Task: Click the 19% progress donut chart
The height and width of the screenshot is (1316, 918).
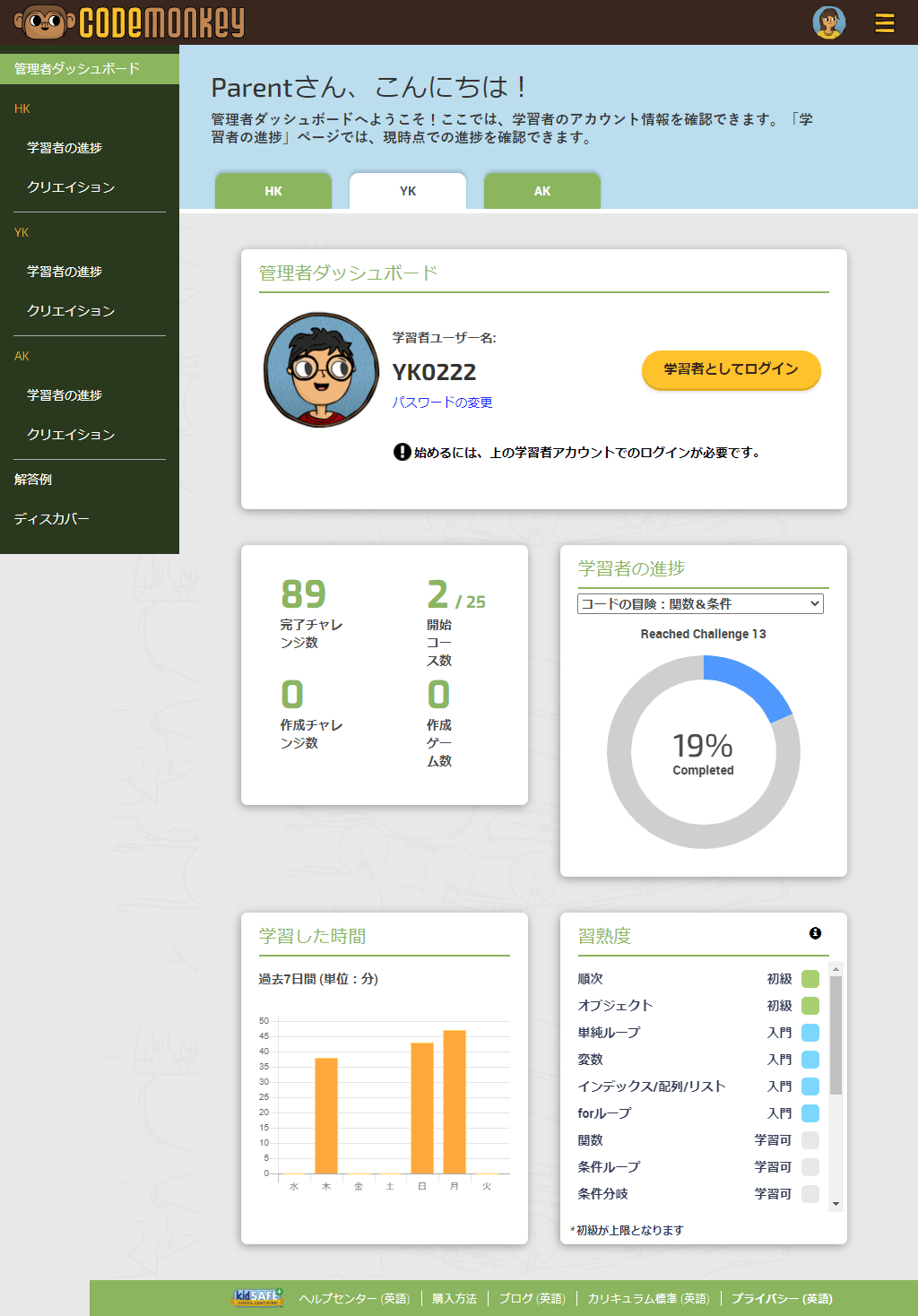Action: click(x=703, y=752)
